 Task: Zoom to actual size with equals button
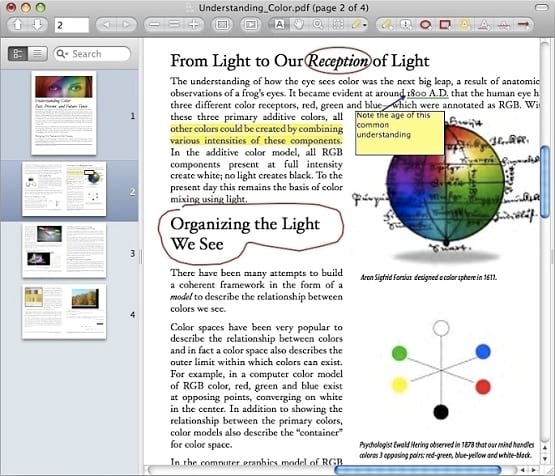(174, 24)
